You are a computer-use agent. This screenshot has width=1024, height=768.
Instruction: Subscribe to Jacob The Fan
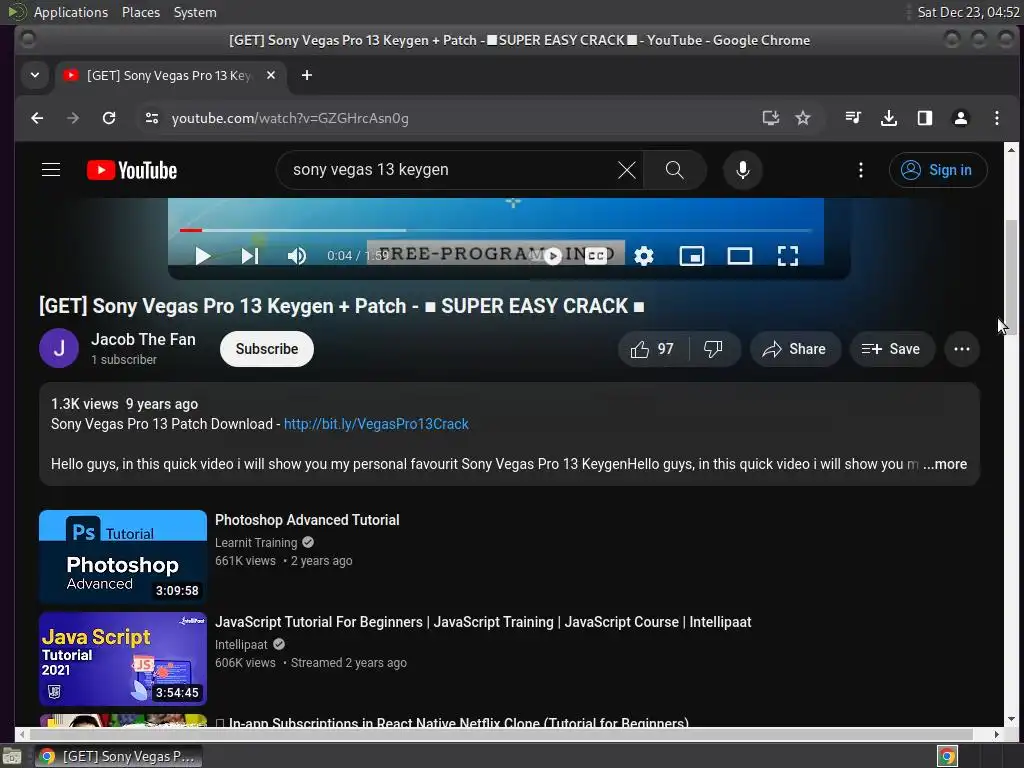[x=266, y=349]
